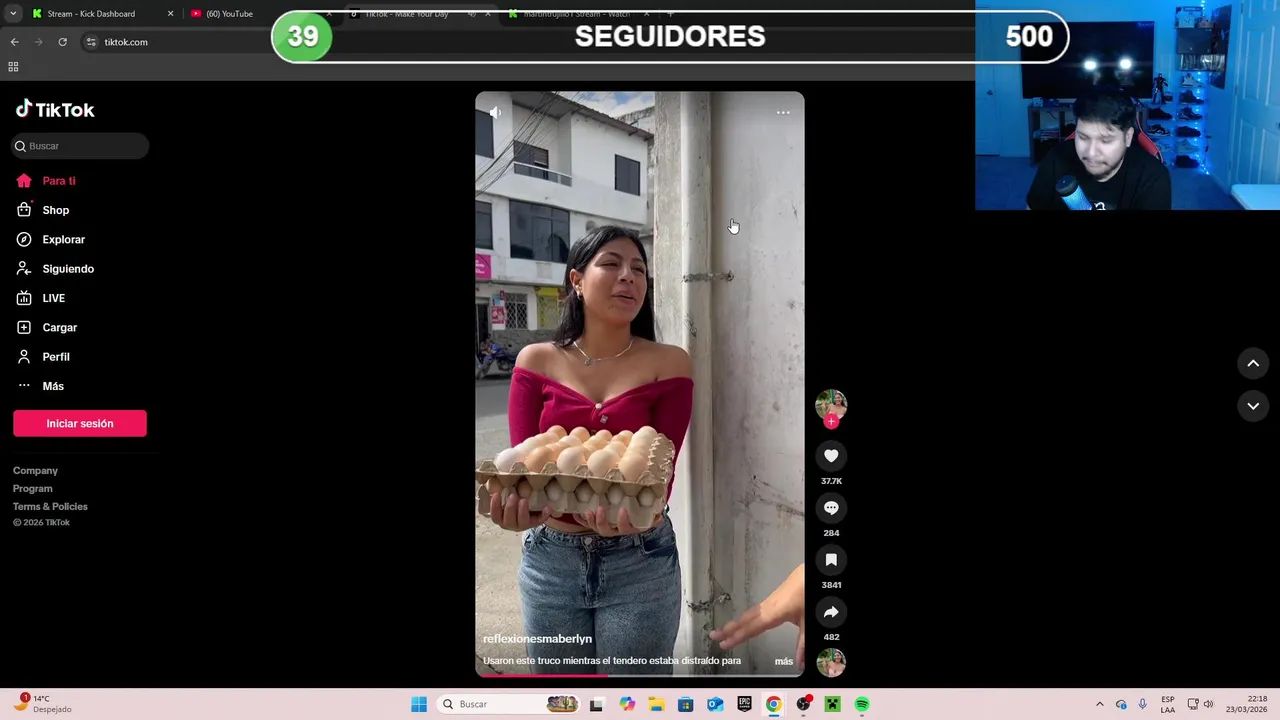Open the Company footer link
The image size is (1280, 720).
point(35,470)
